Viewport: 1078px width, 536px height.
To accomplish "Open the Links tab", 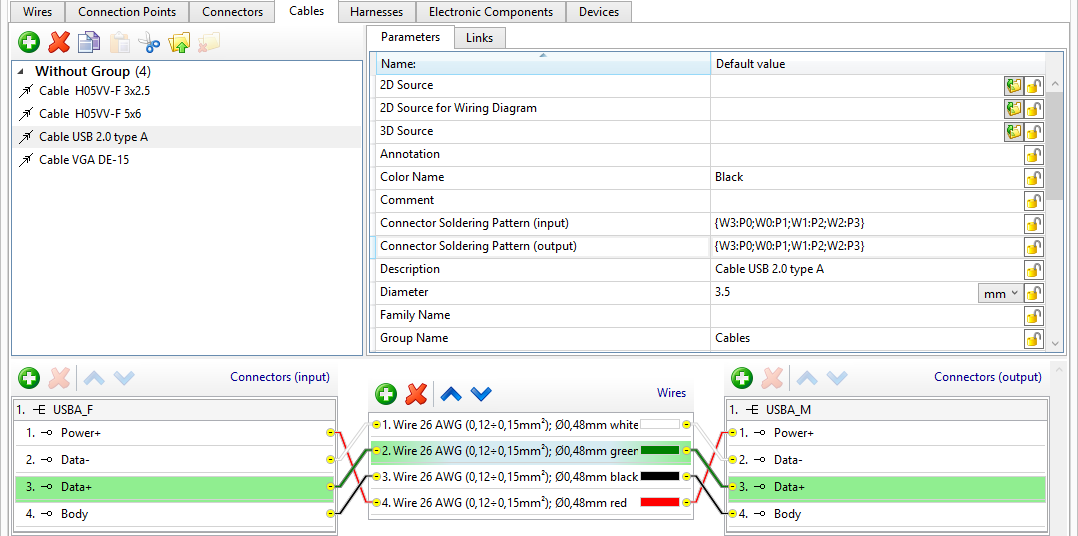I will coord(479,38).
